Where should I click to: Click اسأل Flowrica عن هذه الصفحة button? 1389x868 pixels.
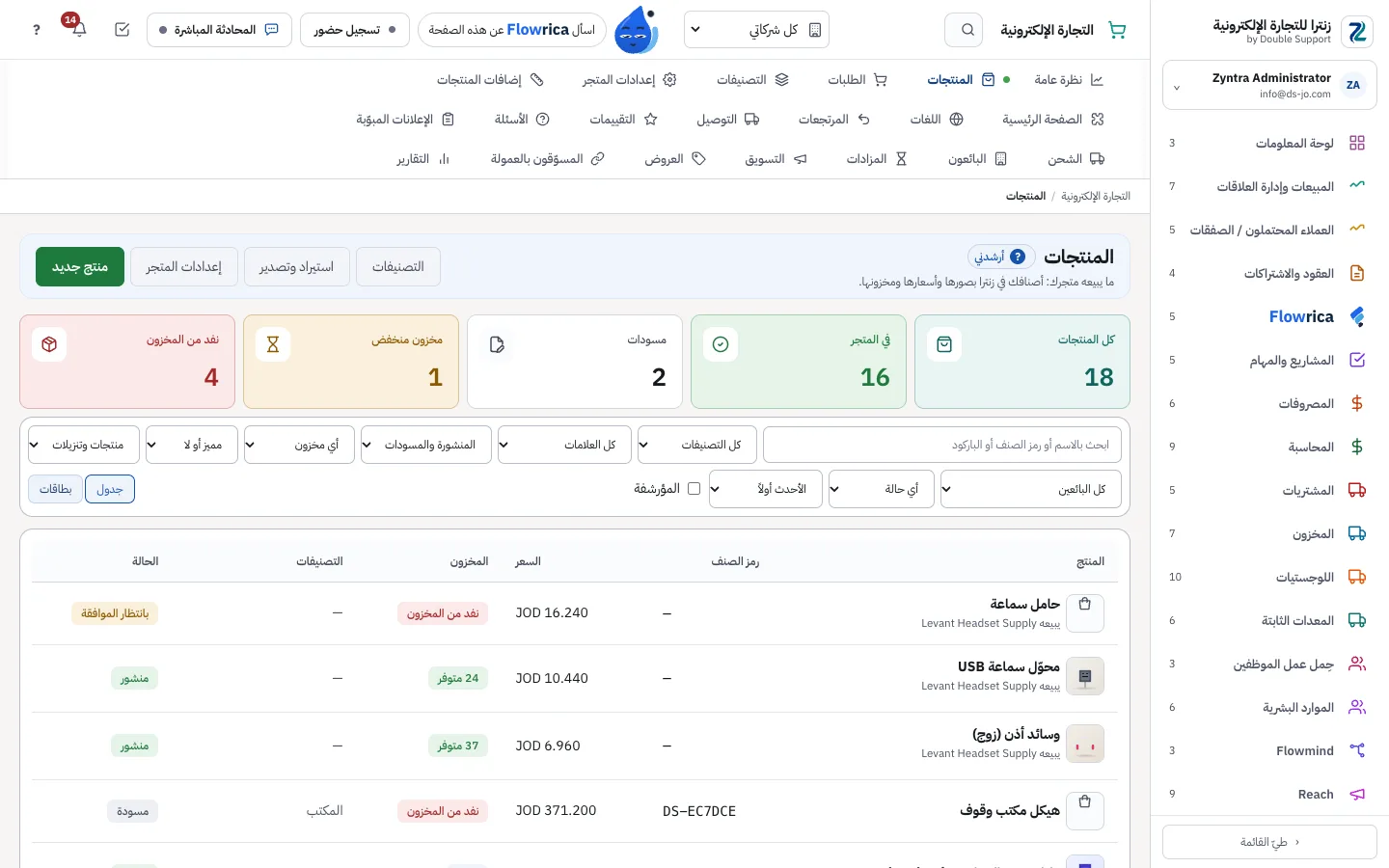click(x=512, y=30)
